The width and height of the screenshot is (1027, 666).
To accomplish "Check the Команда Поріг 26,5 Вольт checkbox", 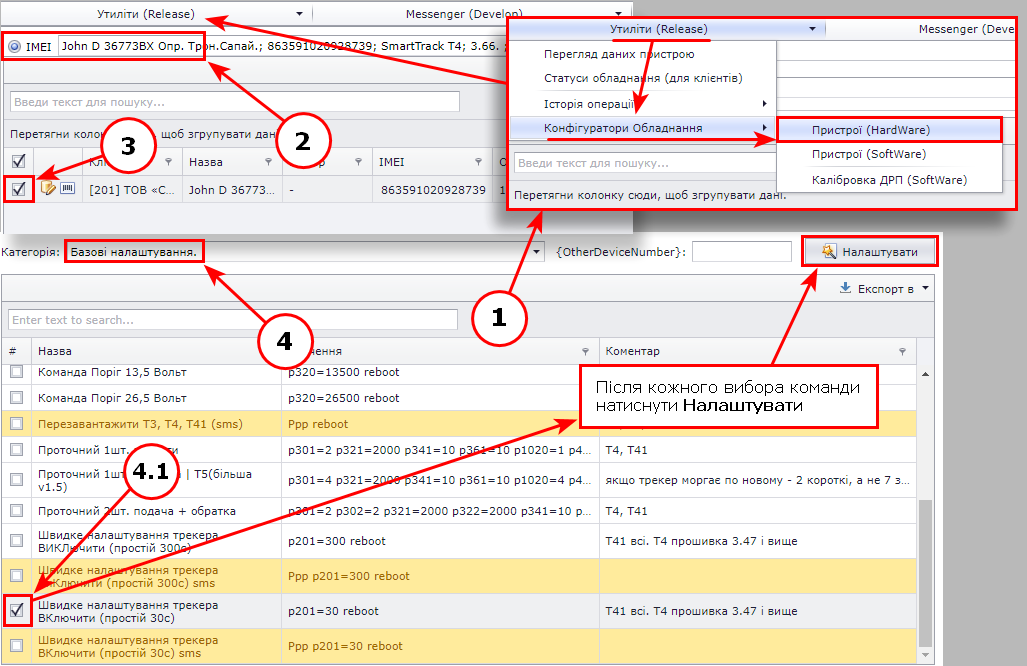I will pyautogui.click(x=16, y=398).
